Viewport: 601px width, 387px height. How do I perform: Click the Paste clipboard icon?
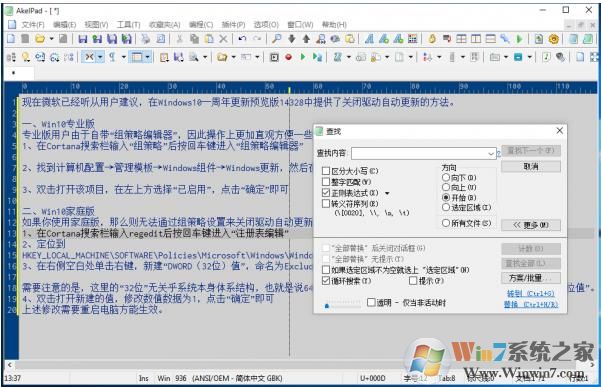point(209,39)
